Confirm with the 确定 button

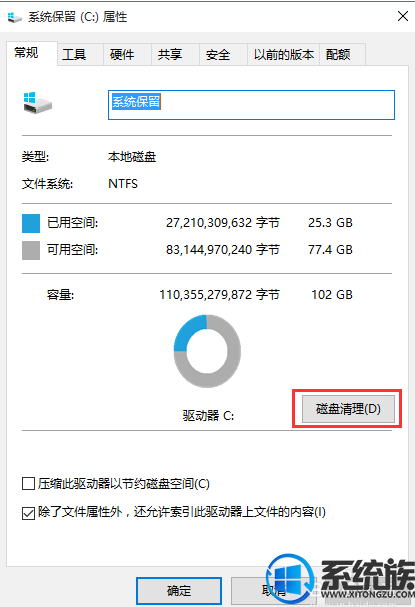[179, 591]
